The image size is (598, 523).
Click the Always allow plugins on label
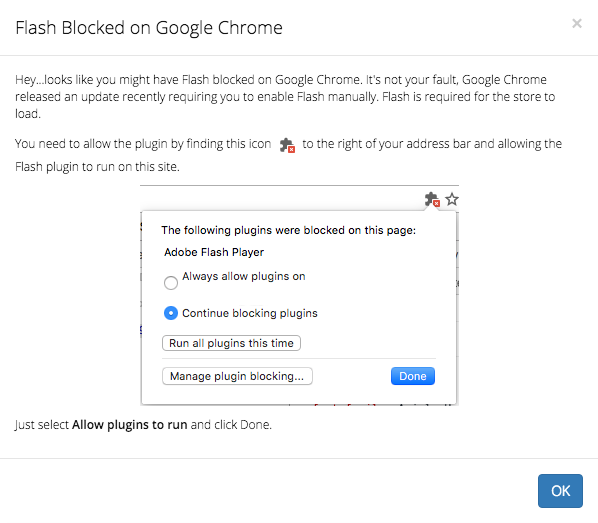coord(244,276)
